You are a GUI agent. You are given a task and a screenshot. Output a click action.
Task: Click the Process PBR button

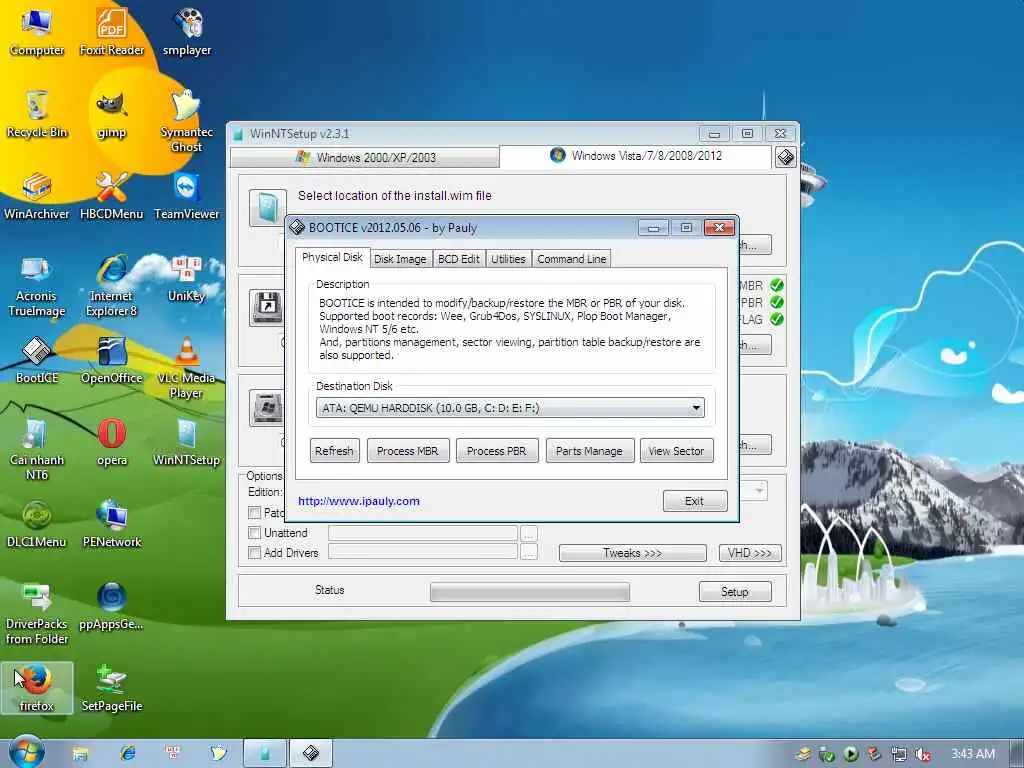496,451
